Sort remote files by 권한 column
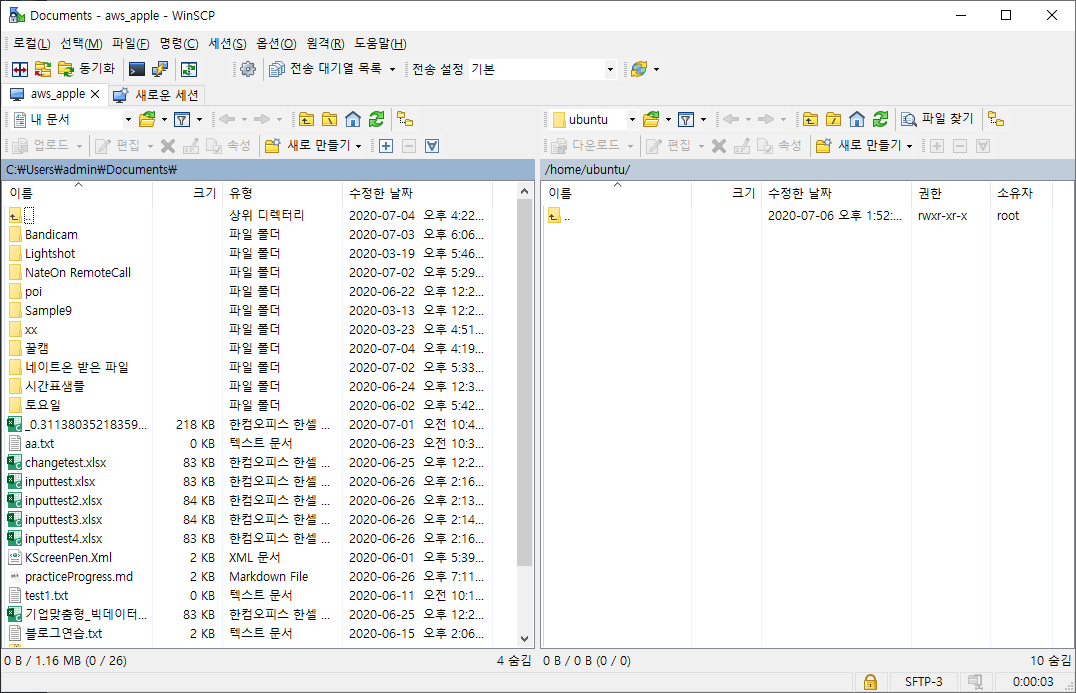 pos(951,193)
